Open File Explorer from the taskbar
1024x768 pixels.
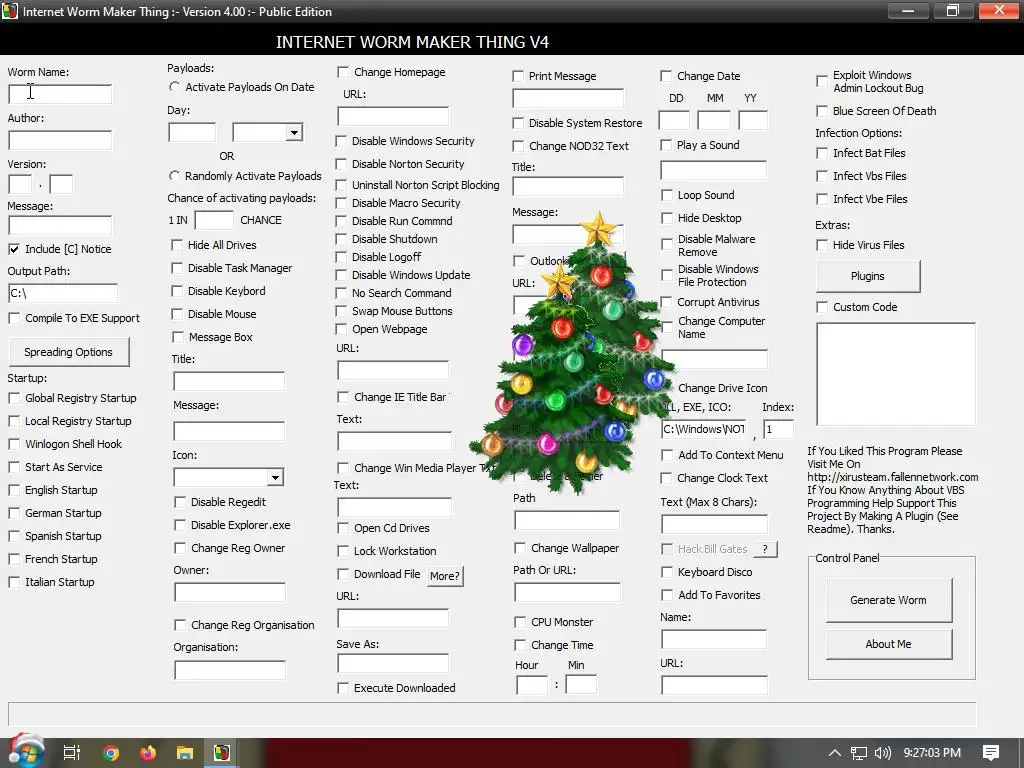tap(185, 753)
